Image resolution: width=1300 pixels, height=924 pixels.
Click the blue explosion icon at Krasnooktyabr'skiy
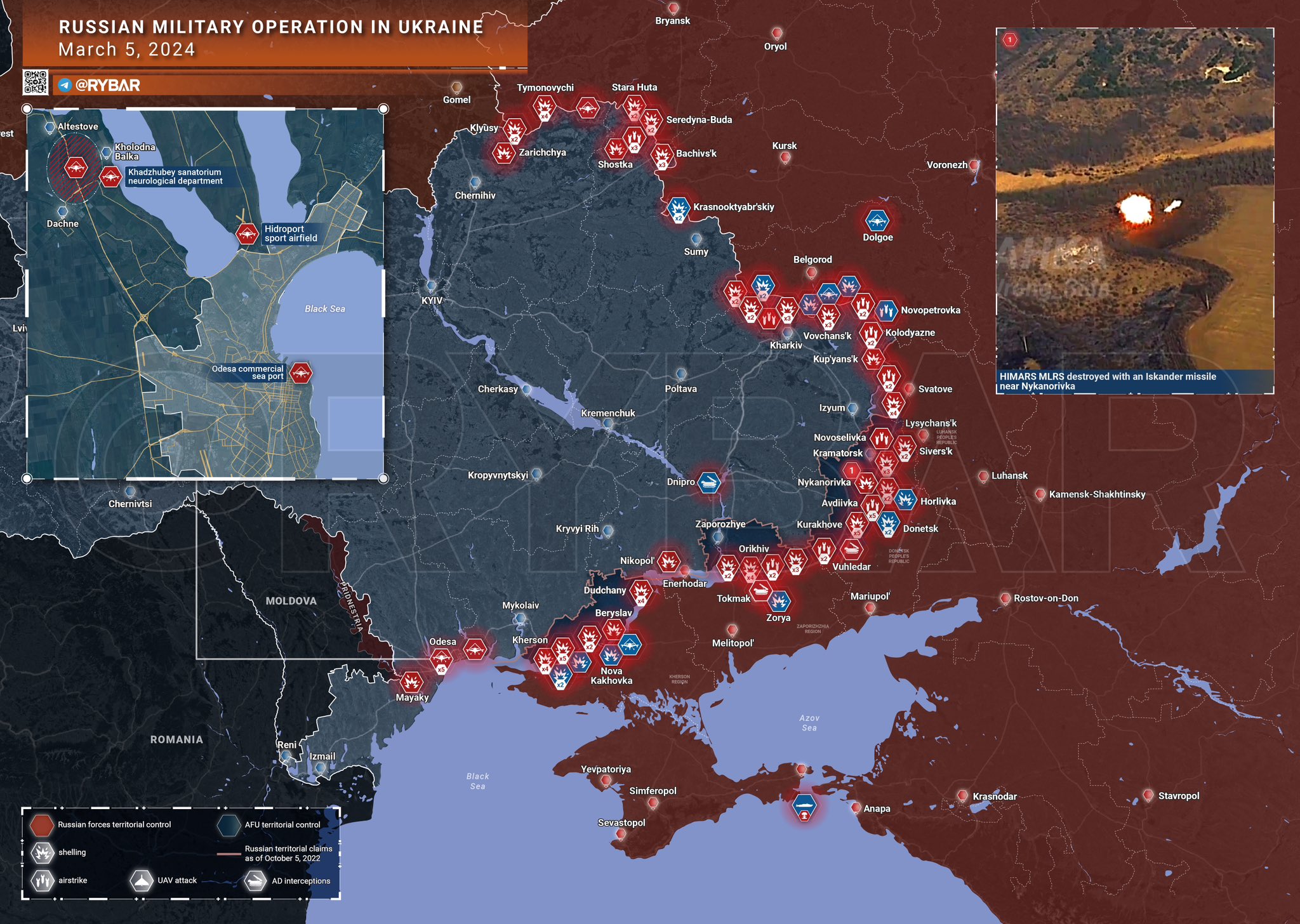[679, 208]
